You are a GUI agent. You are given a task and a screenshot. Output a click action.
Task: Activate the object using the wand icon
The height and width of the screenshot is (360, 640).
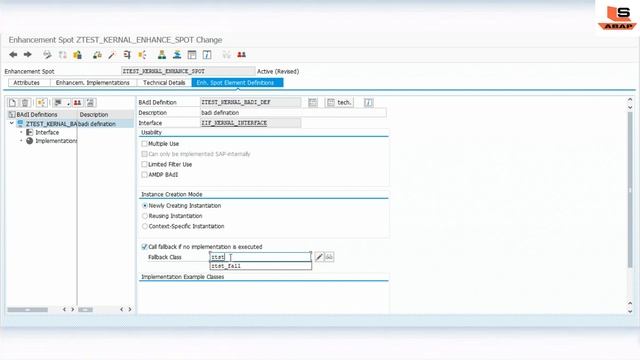(x=111, y=55)
